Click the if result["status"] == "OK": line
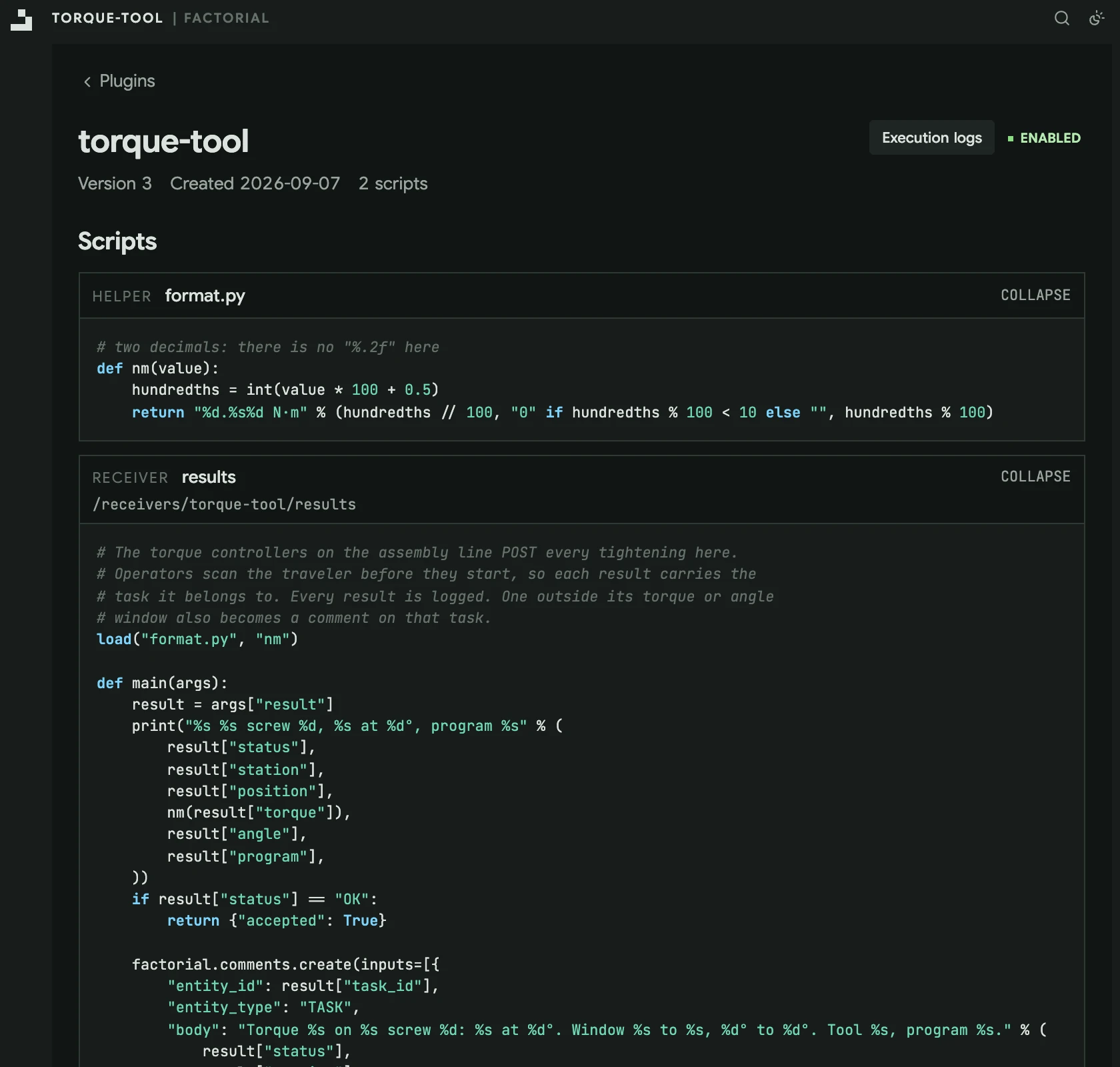This screenshot has height=1067, width=1120. point(255,899)
